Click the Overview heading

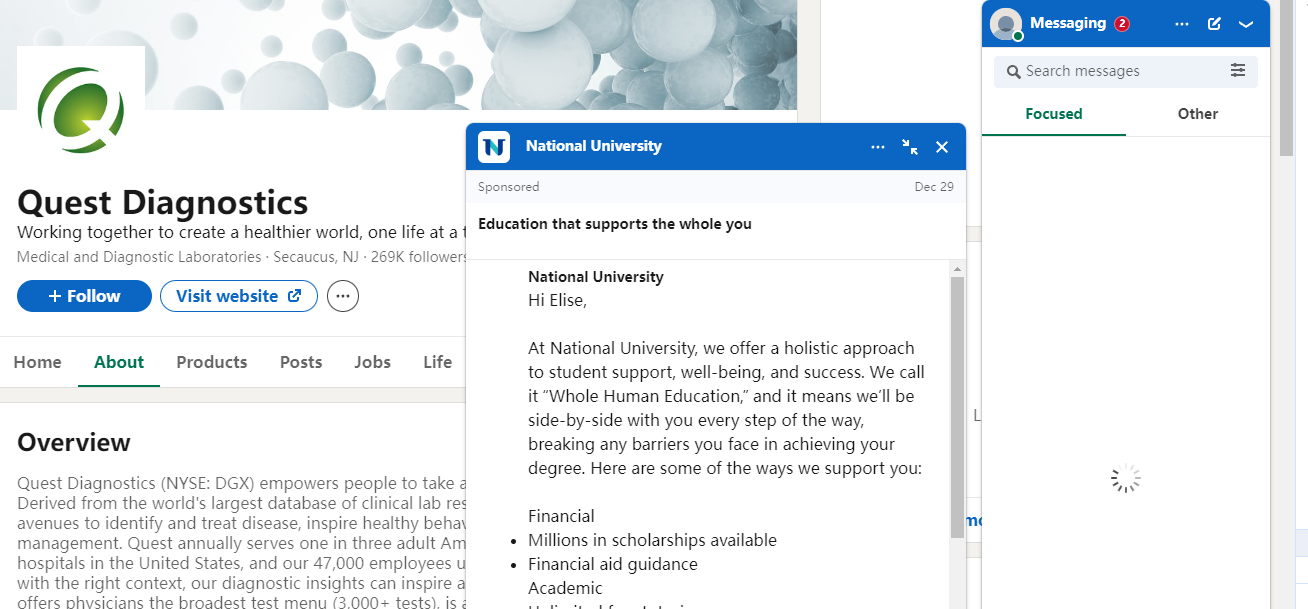tap(74, 443)
